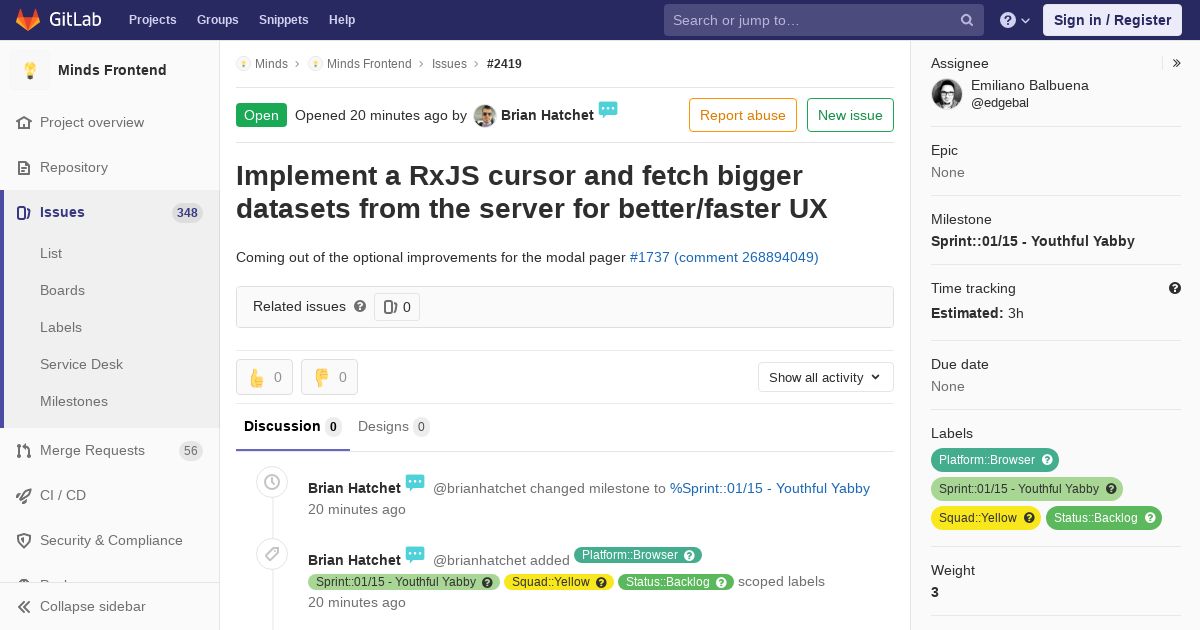Open Service Desk in sidebar

[81, 364]
